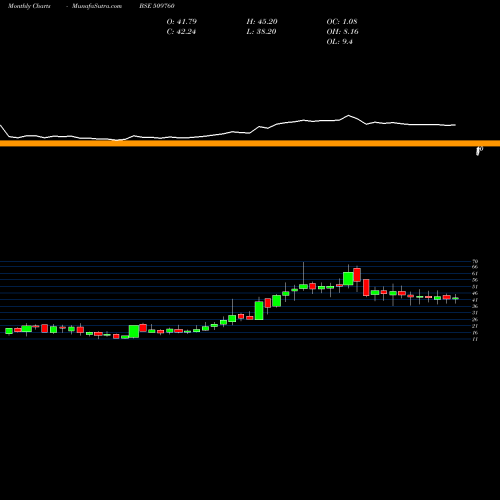
Task: Click the 66 price axis label
Action: click(475, 267)
